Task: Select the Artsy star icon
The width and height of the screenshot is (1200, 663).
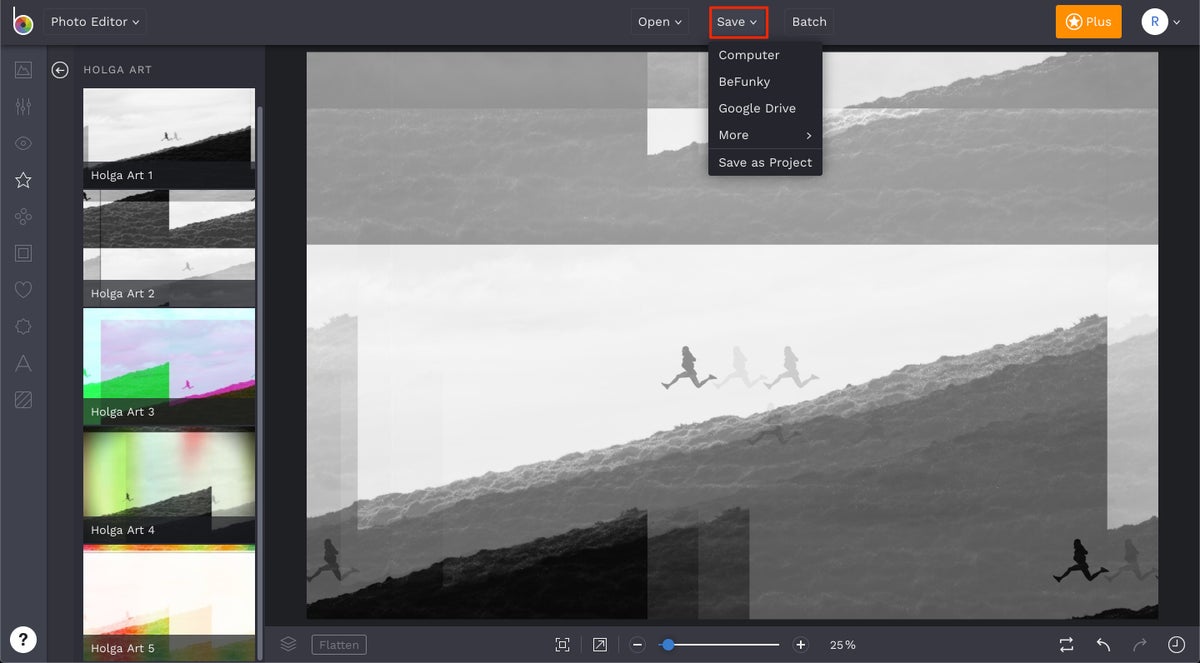Action: pyautogui.click(x=23, y=180)
